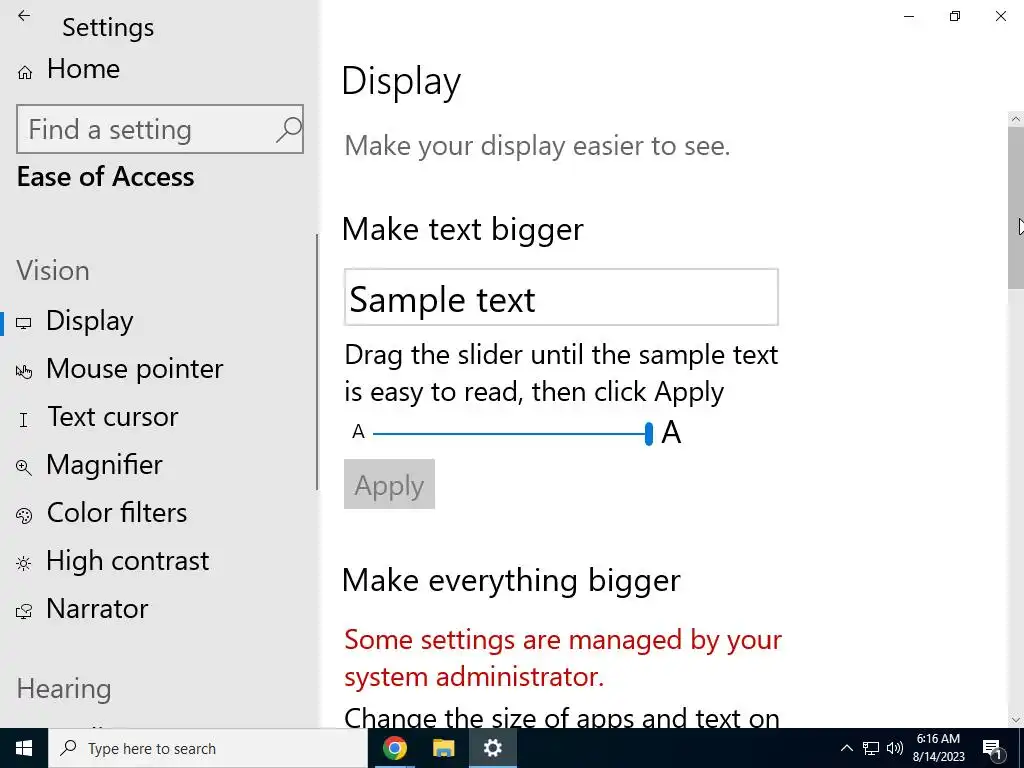The width and height of the screenshot is (1024, 768).
Task: Click the Hearing section heading
Action: pyautogui.click(x=64, y=688)
